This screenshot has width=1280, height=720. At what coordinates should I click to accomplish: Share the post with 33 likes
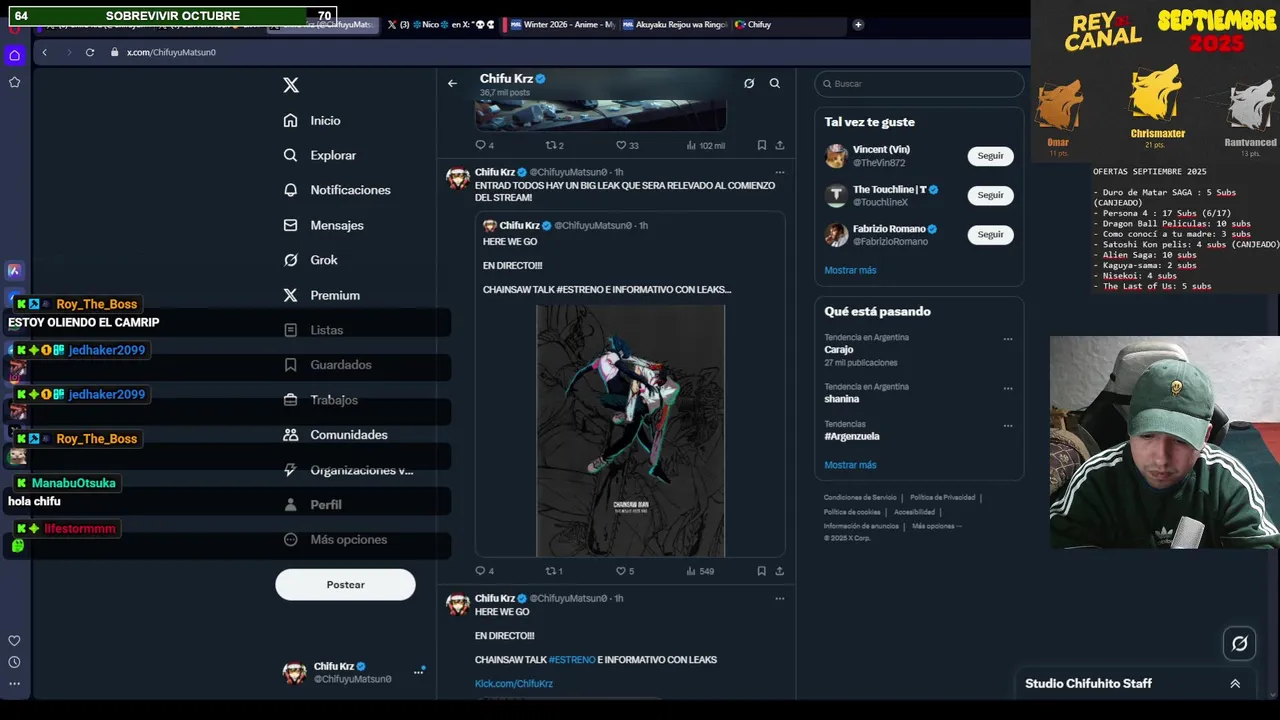tap(779, 145)
